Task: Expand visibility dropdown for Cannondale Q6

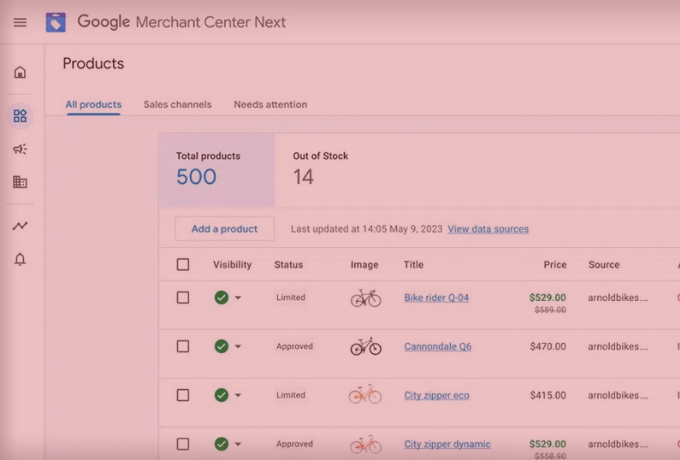Action: point(238,346)
